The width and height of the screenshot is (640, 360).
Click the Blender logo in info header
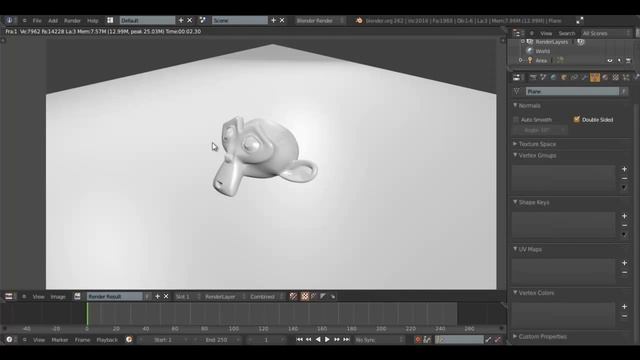(359, 20)
